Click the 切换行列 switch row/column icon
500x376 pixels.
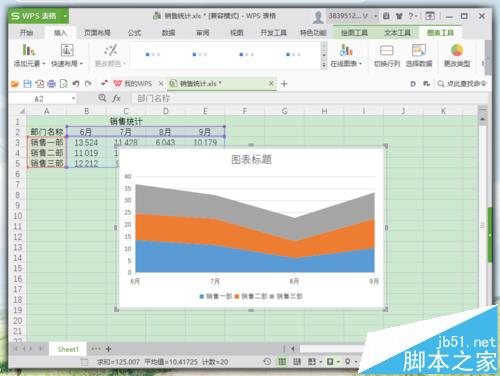(x=386, y=51)
